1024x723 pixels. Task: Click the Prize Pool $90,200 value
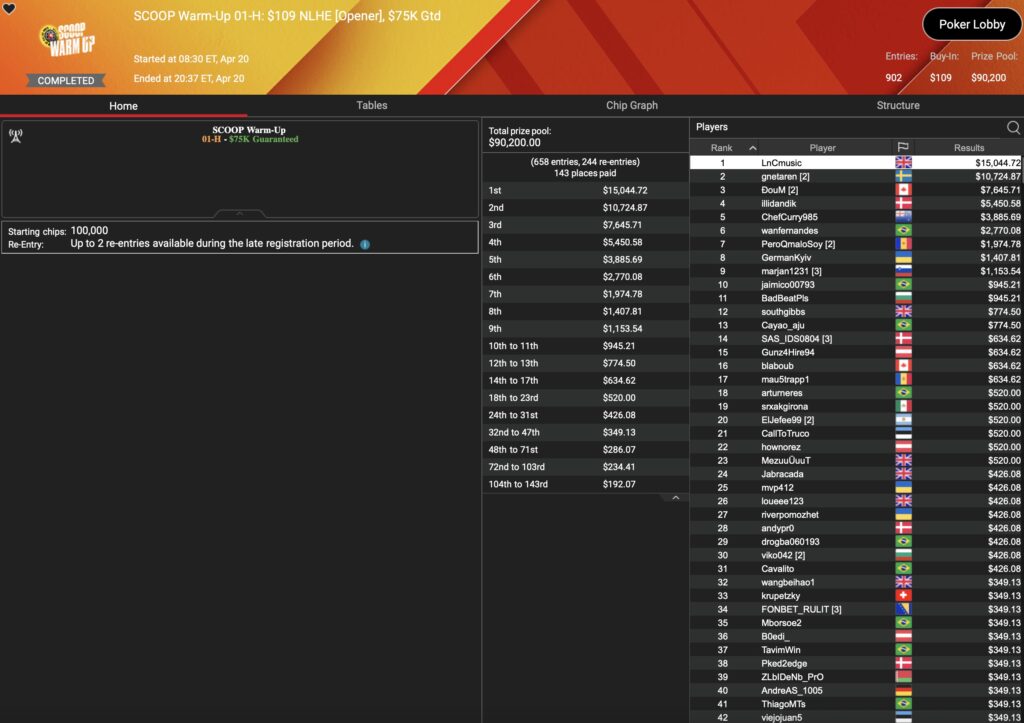click(988, 78)
